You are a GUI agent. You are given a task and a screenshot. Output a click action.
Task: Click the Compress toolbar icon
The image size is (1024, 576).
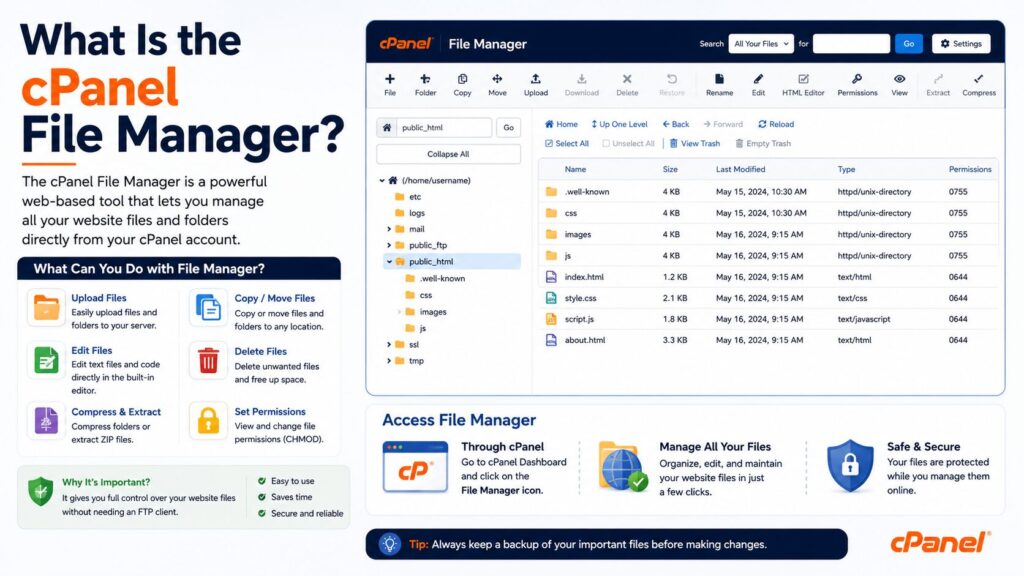point(978,79)
